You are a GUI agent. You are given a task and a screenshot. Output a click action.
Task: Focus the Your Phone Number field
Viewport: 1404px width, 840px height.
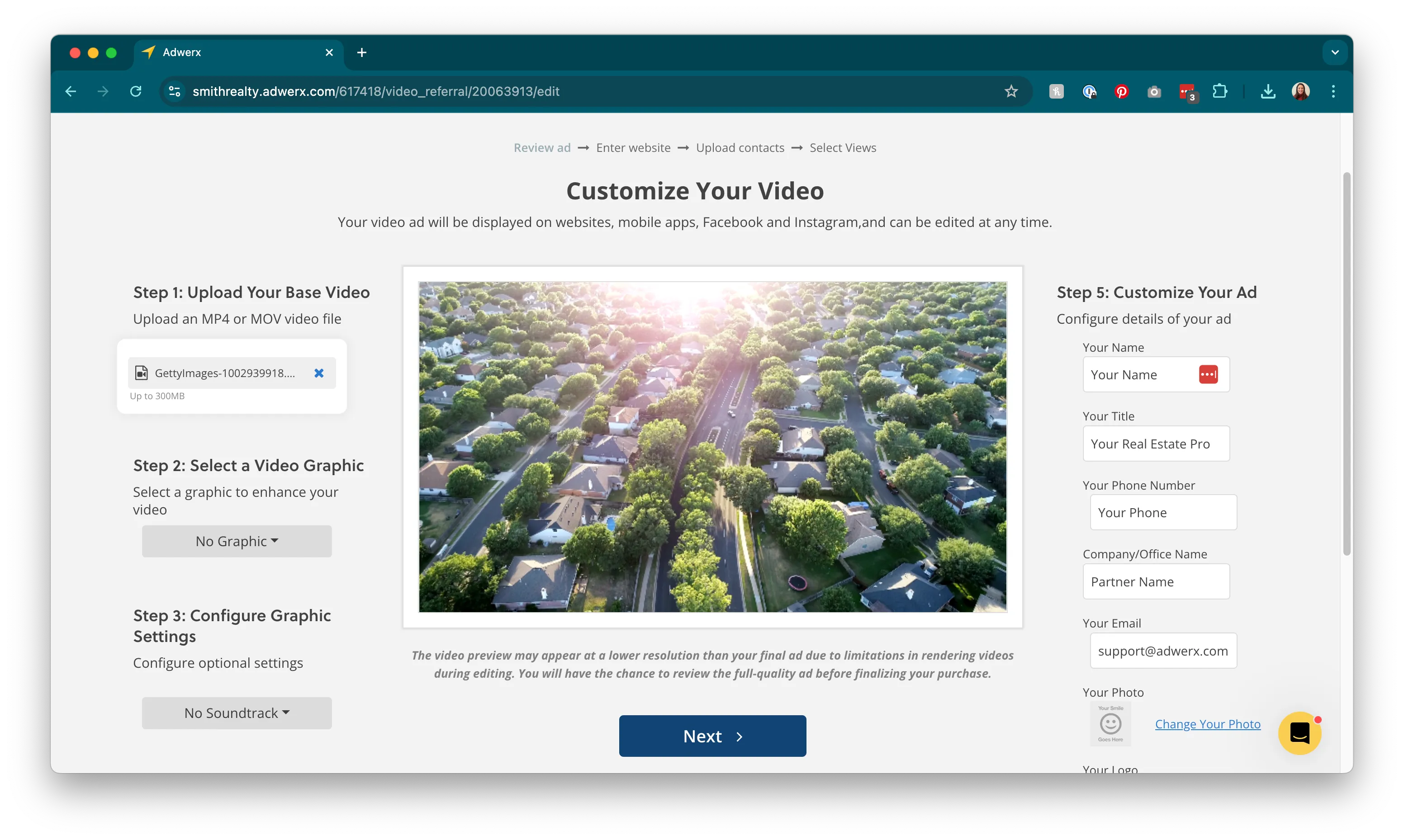pyautogui.click(x=1163, y=512)
